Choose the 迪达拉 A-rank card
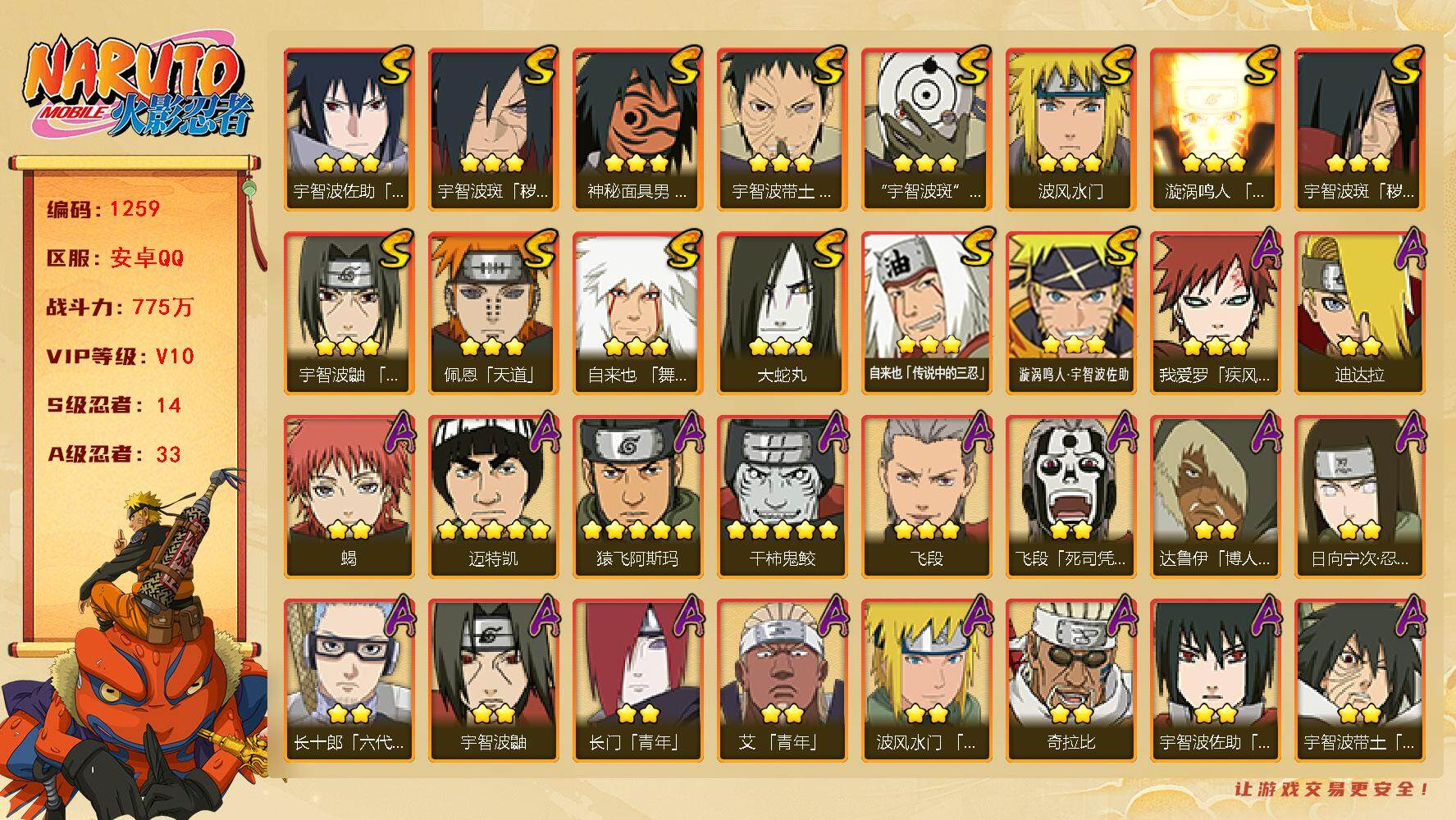1456x820 pixels. pyautogui.click(x=1359, y=313)
